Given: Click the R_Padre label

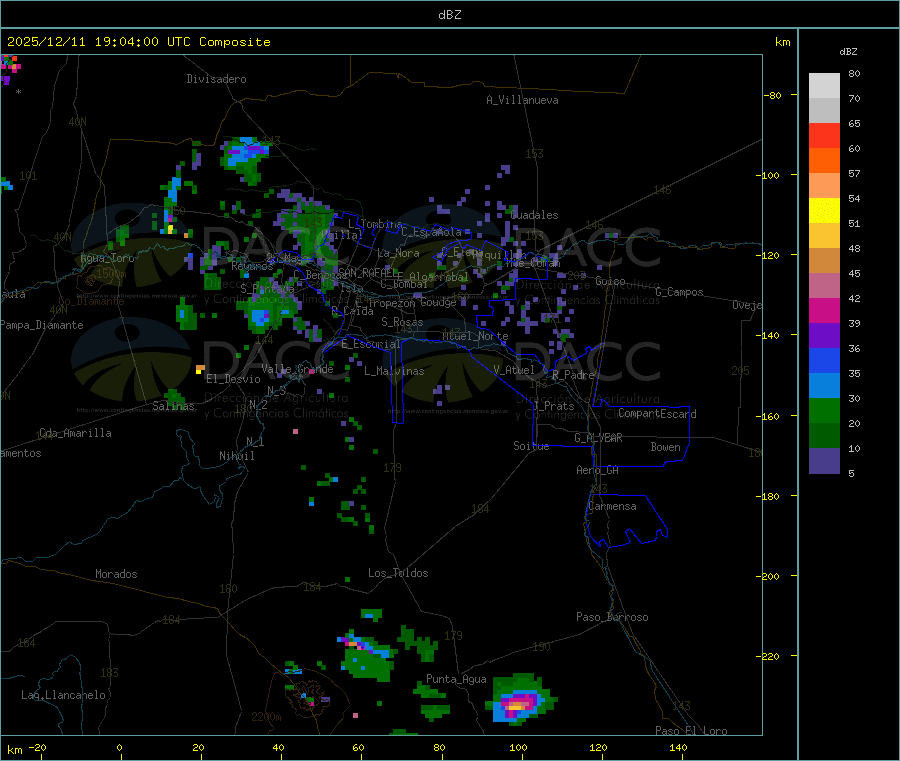Looking at the screenshot, I should (573, 375).
